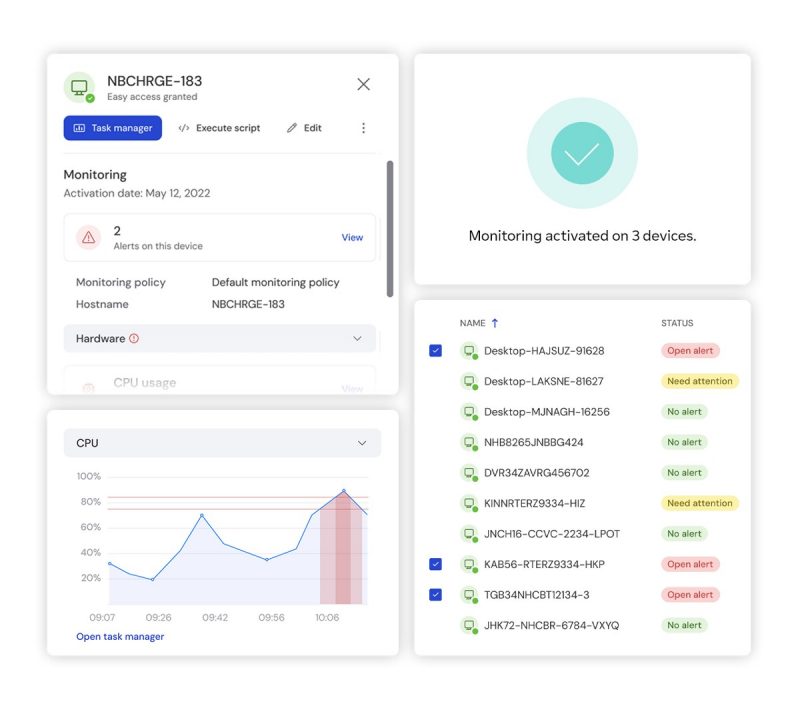Click the Hardware warning info icon

point(134,338)
